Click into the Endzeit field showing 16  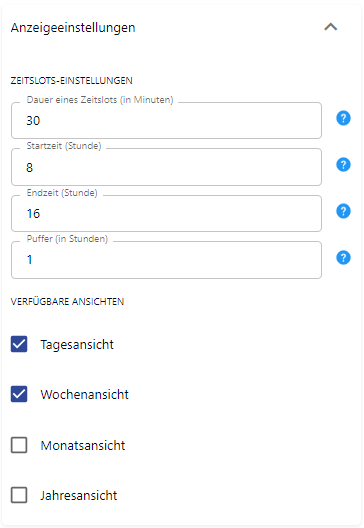[166, 213]
